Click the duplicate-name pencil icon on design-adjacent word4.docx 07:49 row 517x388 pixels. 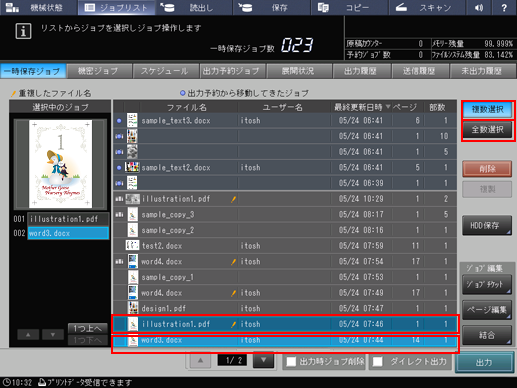[x=233, y=293]
